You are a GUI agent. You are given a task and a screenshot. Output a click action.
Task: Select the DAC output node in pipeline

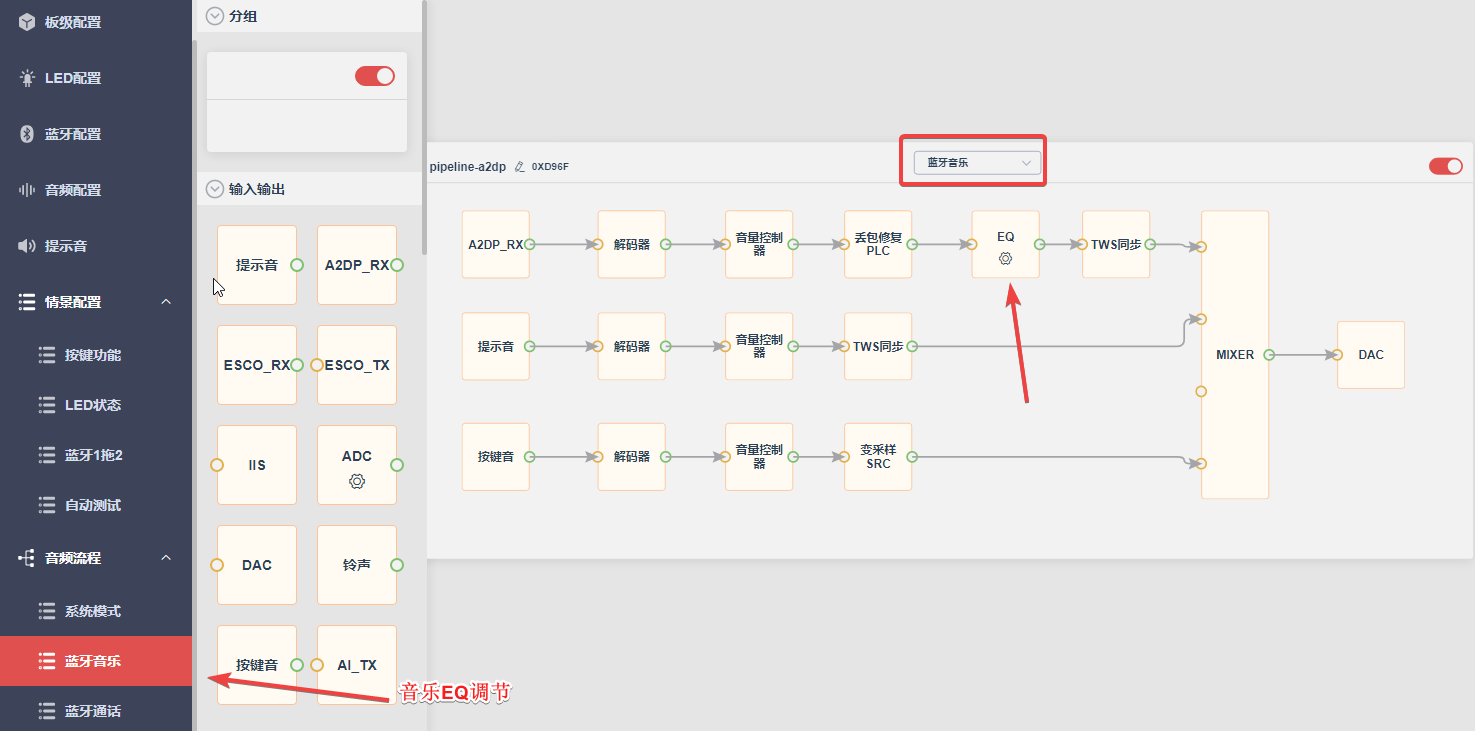coord(1371,355)
